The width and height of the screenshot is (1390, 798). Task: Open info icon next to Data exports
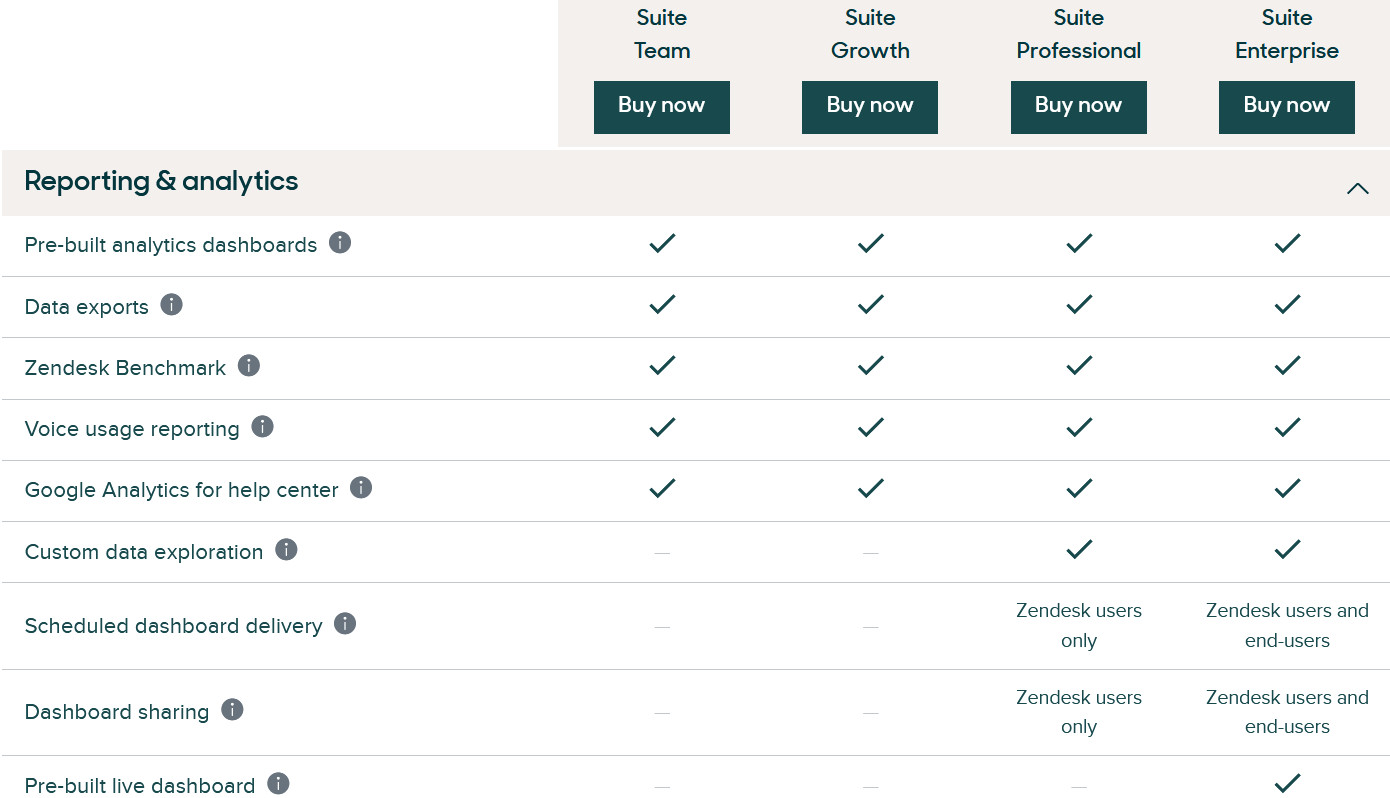tap(172, 305)
